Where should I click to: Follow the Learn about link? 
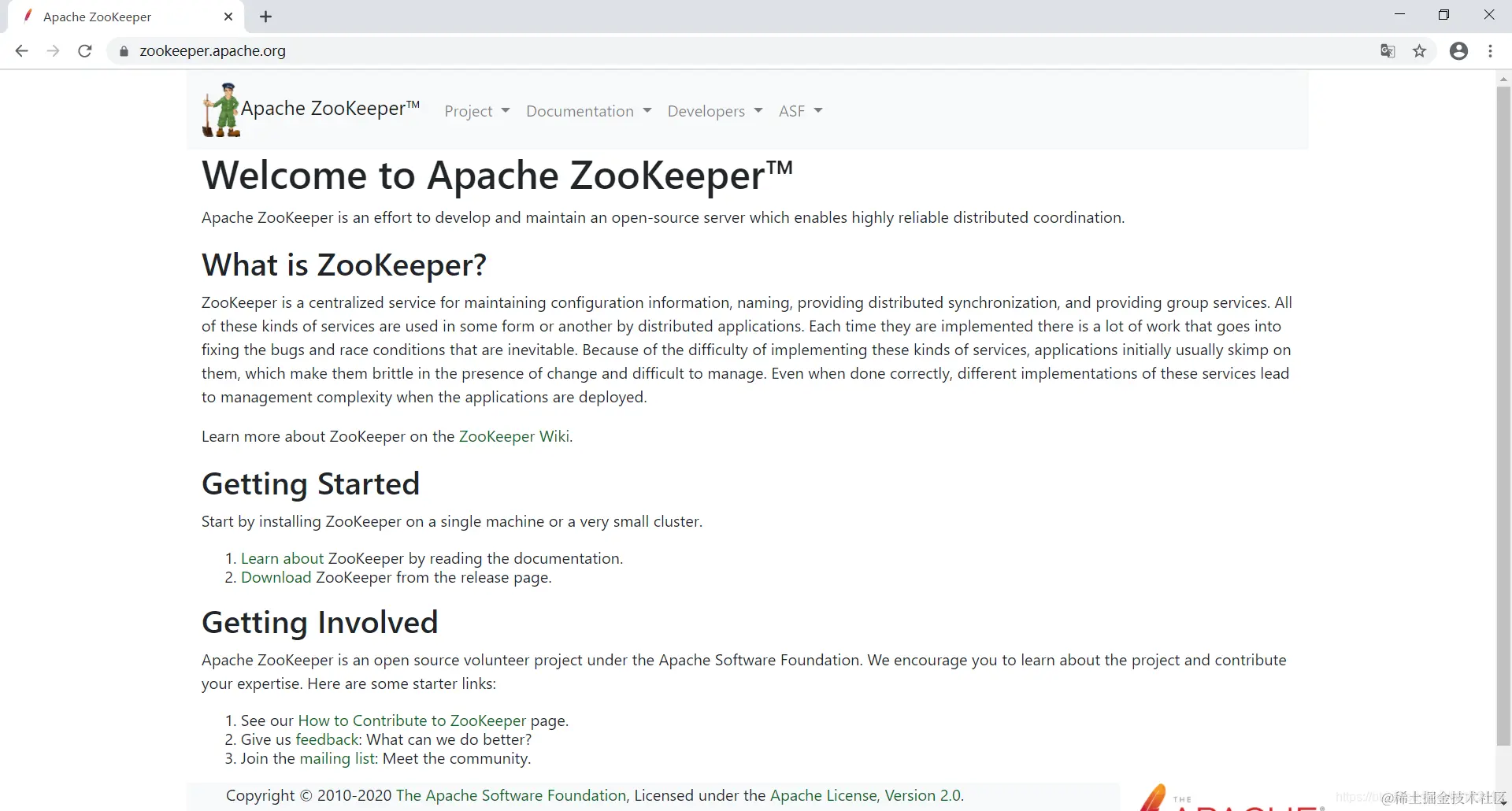[282, 558]
